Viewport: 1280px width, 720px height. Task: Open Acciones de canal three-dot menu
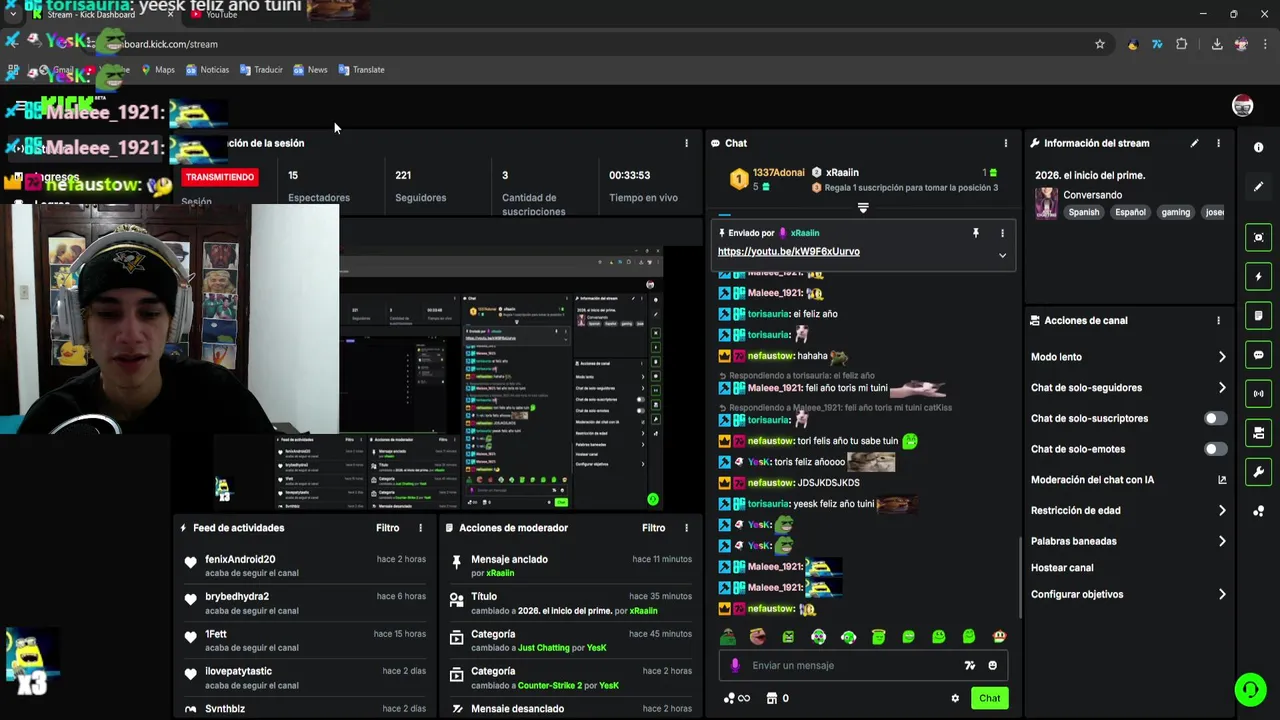pos(1218,321)
